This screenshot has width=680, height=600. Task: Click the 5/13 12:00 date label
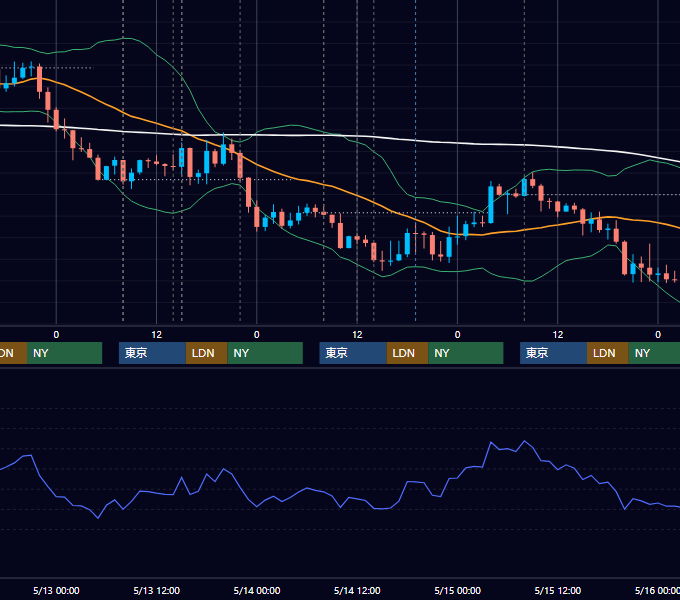(x=157, y=590)
